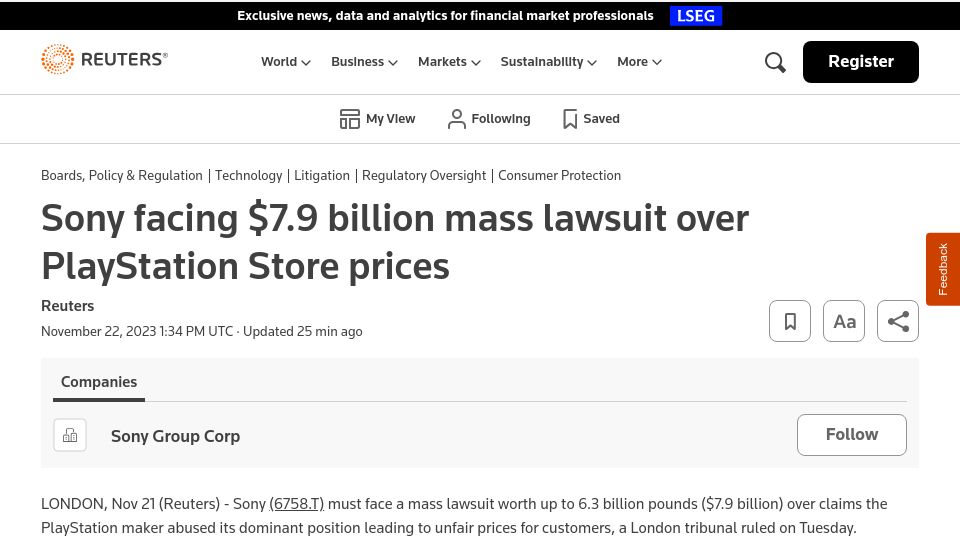Share the article via the share icon
The width and height of the screenshot is (960, 540).
point(898,321)
